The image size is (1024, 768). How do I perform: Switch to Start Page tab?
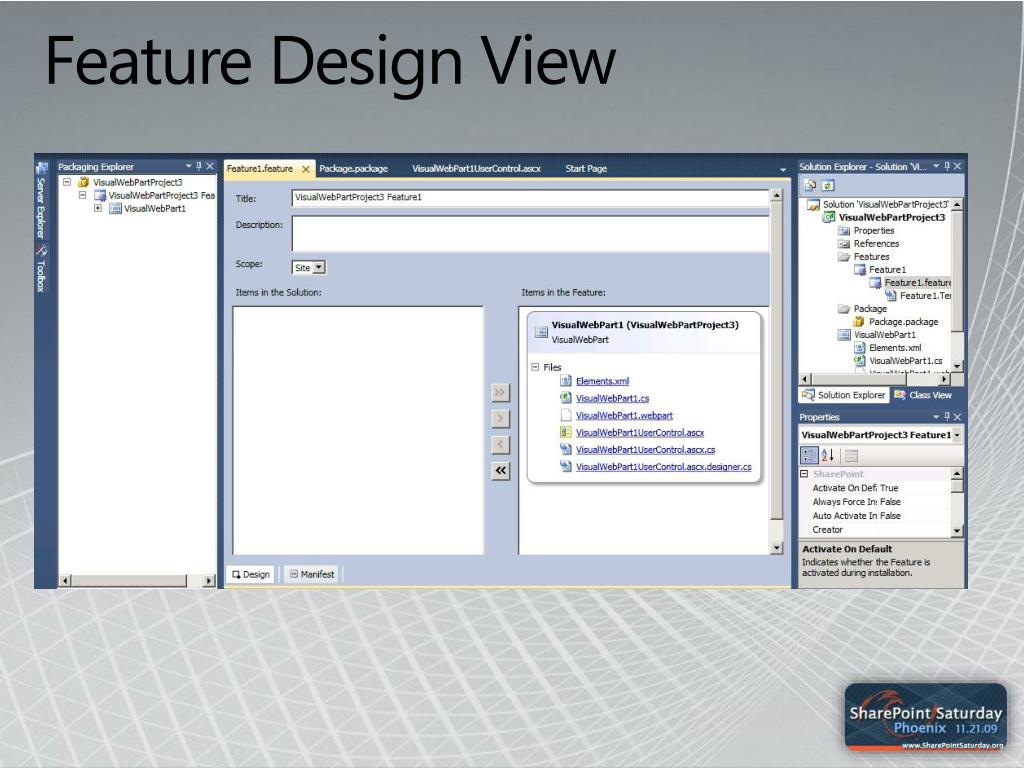pos(586,168)
